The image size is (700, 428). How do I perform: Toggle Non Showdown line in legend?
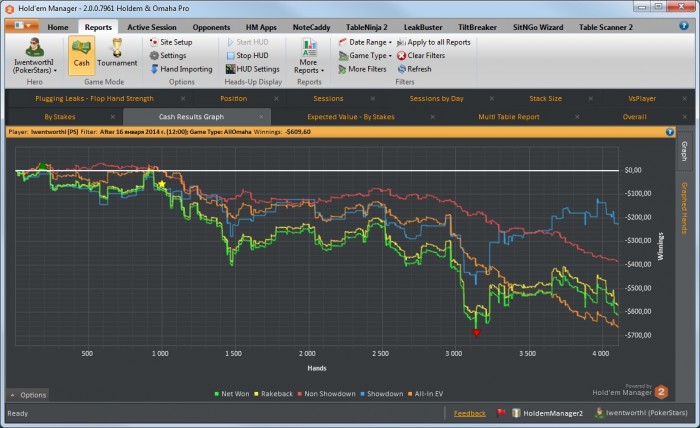[326, 394]
